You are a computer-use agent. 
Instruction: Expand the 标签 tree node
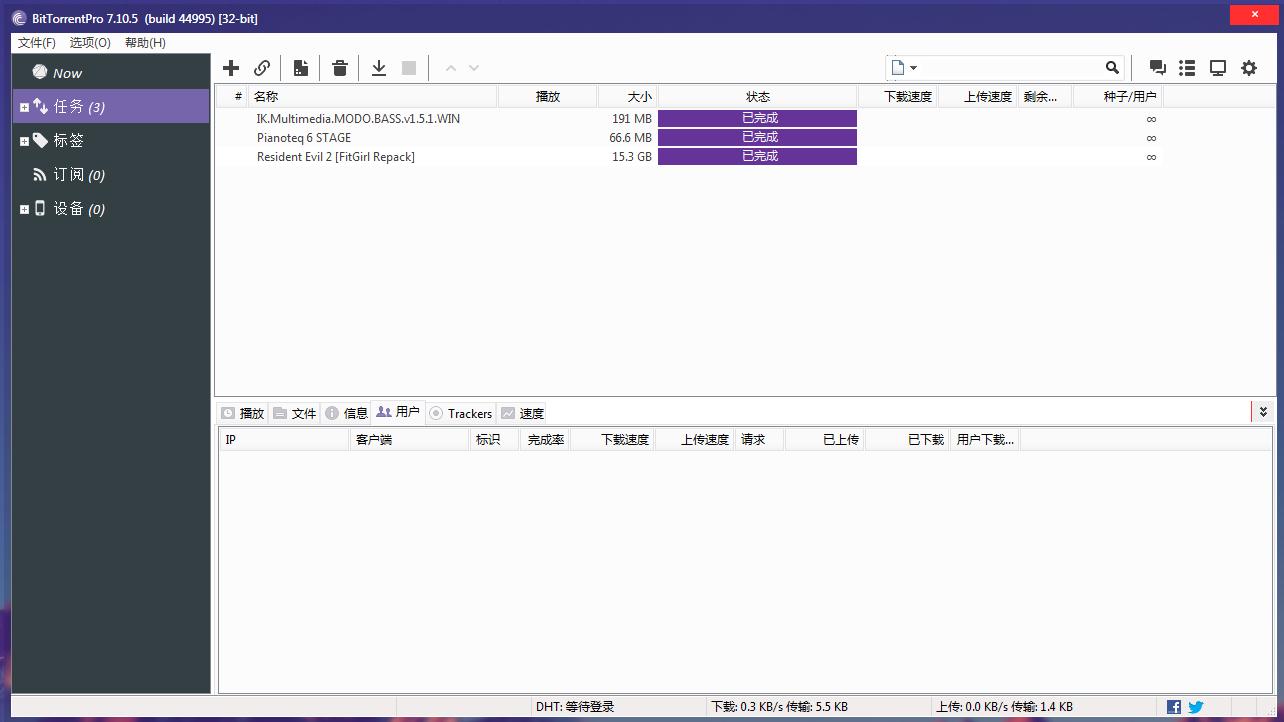pos(24,141)
